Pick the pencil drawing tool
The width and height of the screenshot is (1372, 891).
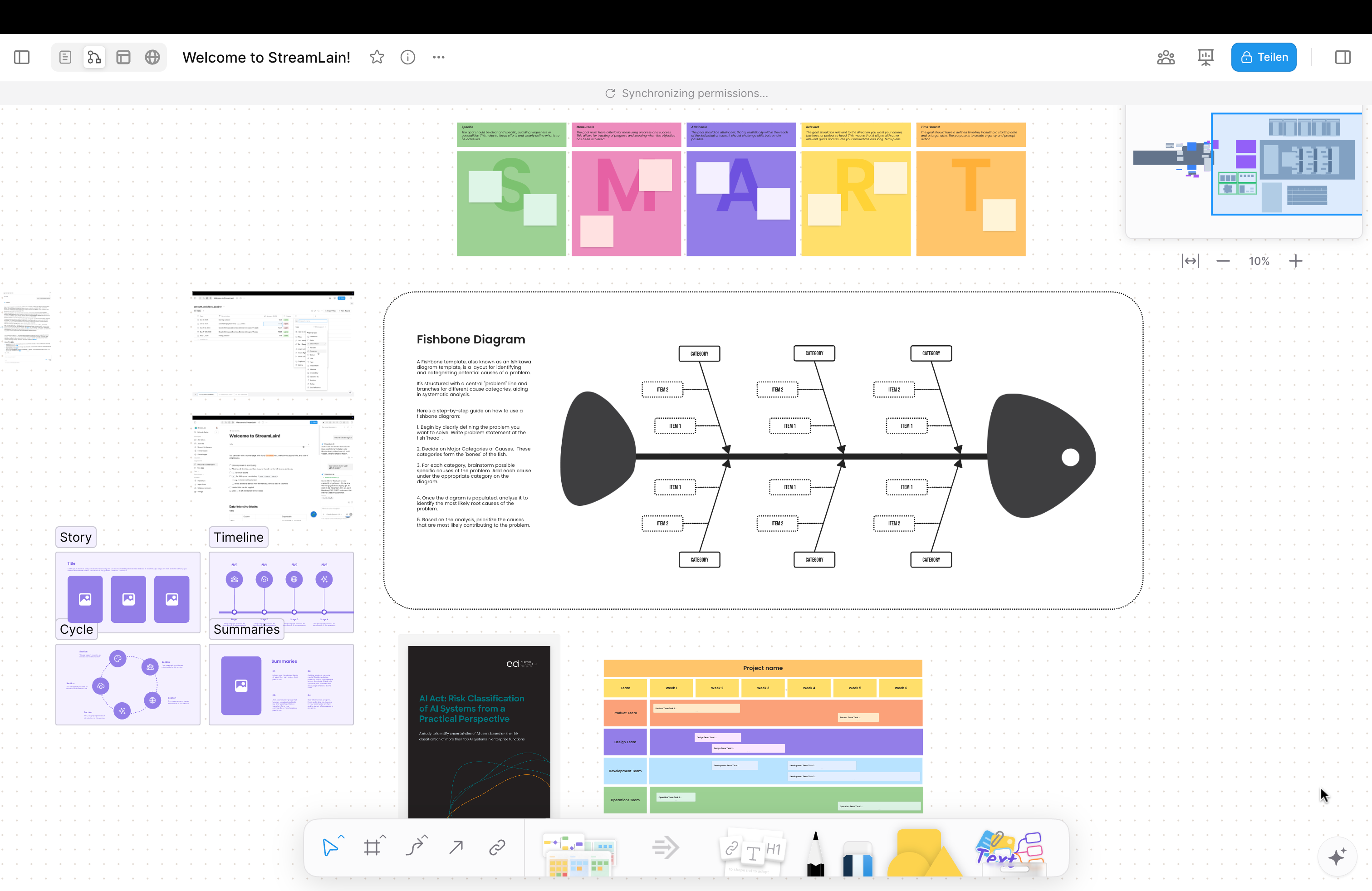815,854
